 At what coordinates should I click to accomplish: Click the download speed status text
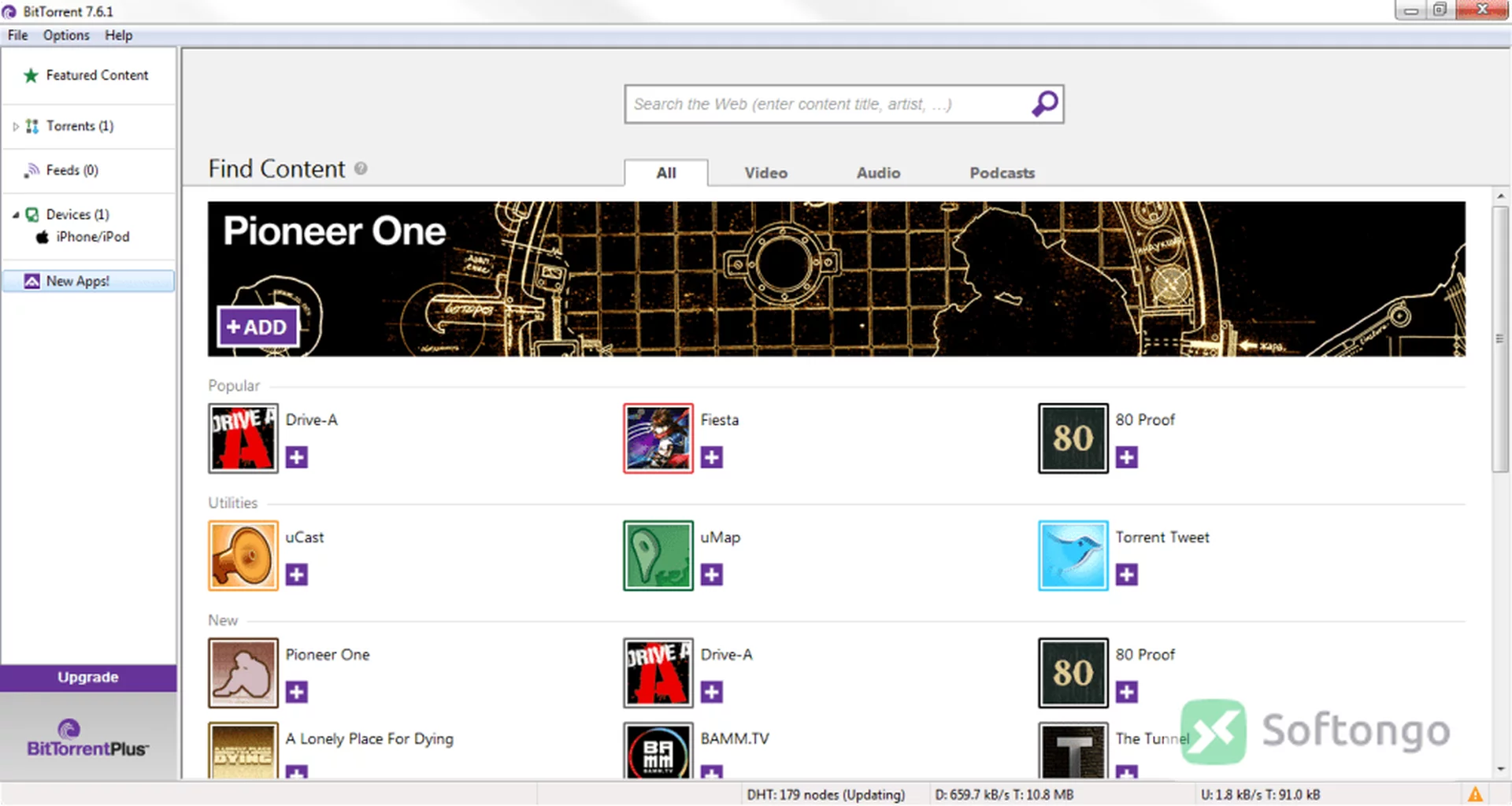[1004, 794]
